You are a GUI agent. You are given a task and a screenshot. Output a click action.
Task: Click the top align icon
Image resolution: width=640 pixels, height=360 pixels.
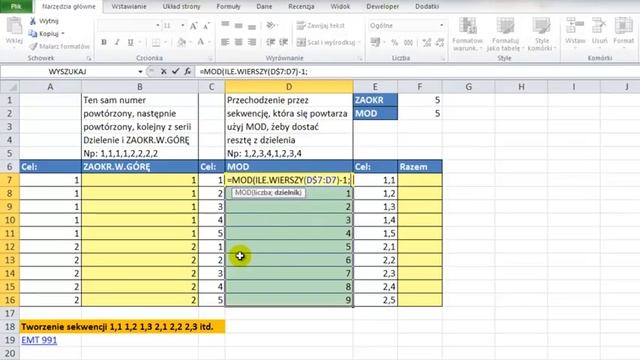(x=225, y=25)
